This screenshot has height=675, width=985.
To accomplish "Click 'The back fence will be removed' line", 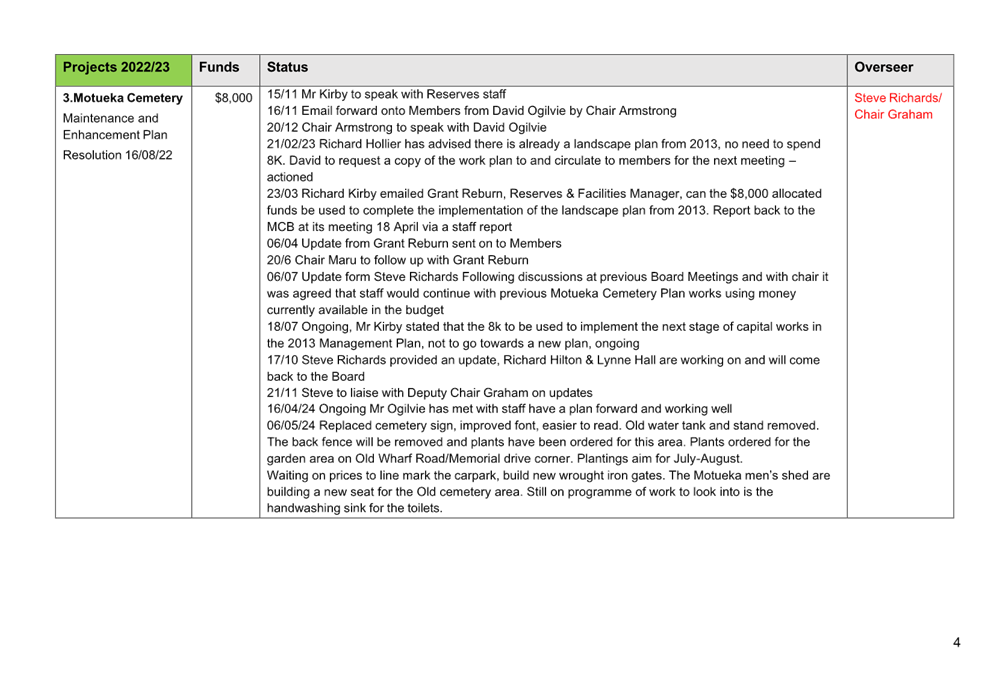I will [538, 442].
